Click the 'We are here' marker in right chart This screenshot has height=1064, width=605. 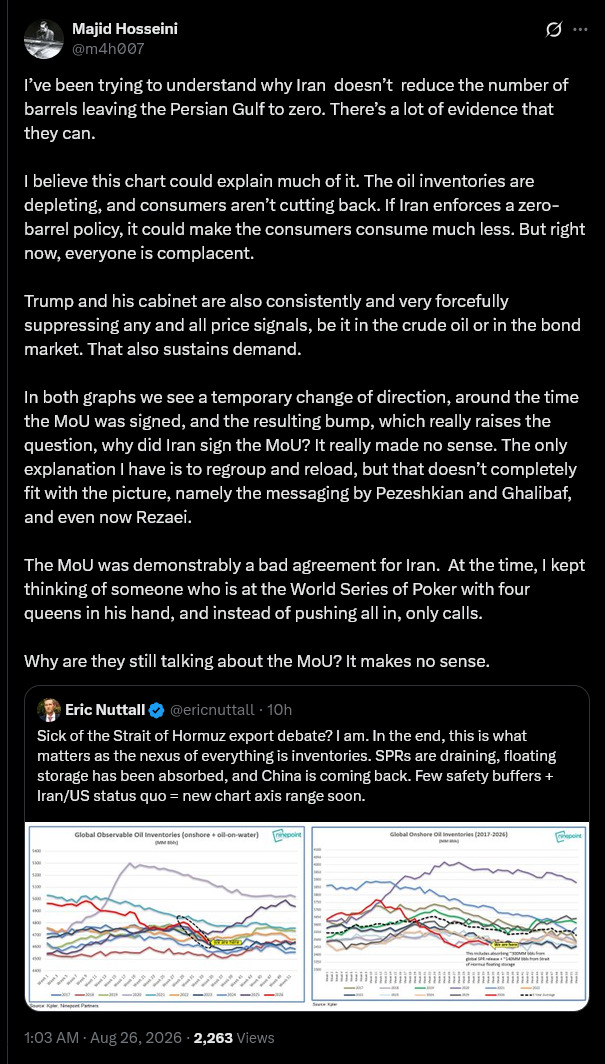(507, 944)
